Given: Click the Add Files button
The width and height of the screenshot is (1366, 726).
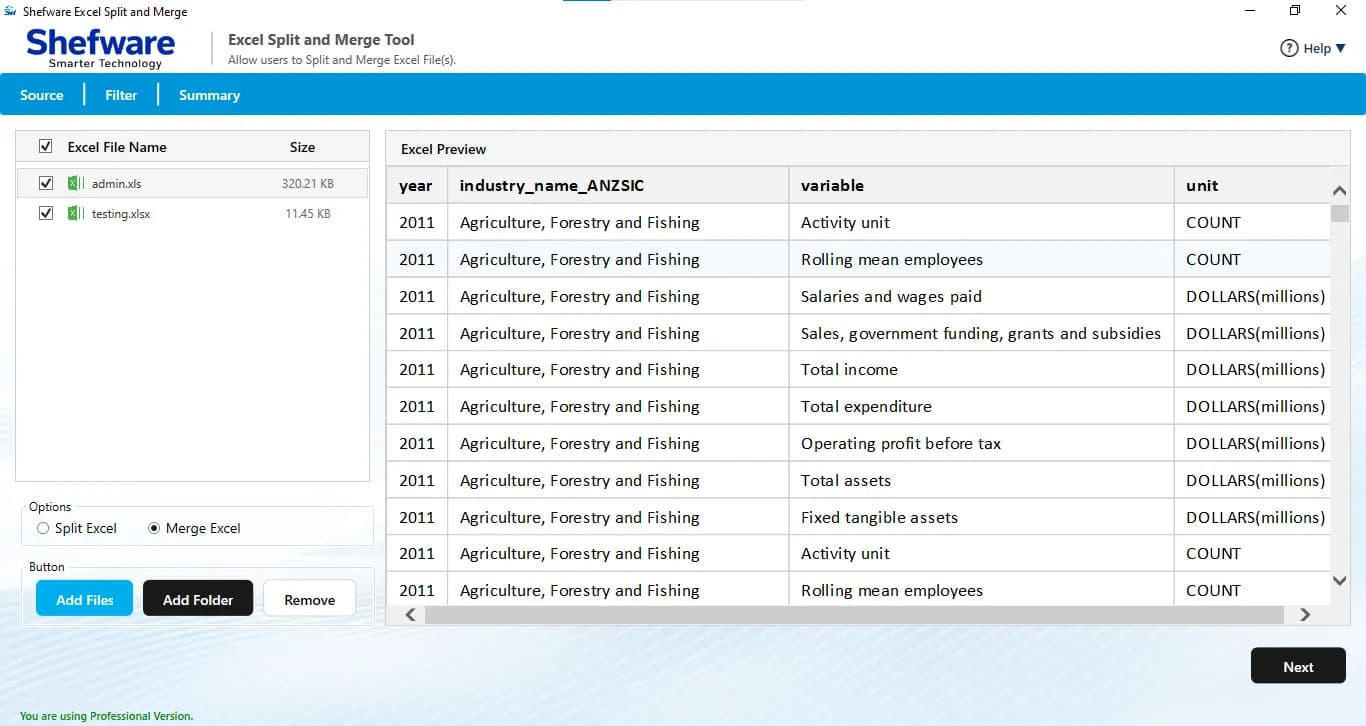Looking at the screenshot, I should click(84, 599).
